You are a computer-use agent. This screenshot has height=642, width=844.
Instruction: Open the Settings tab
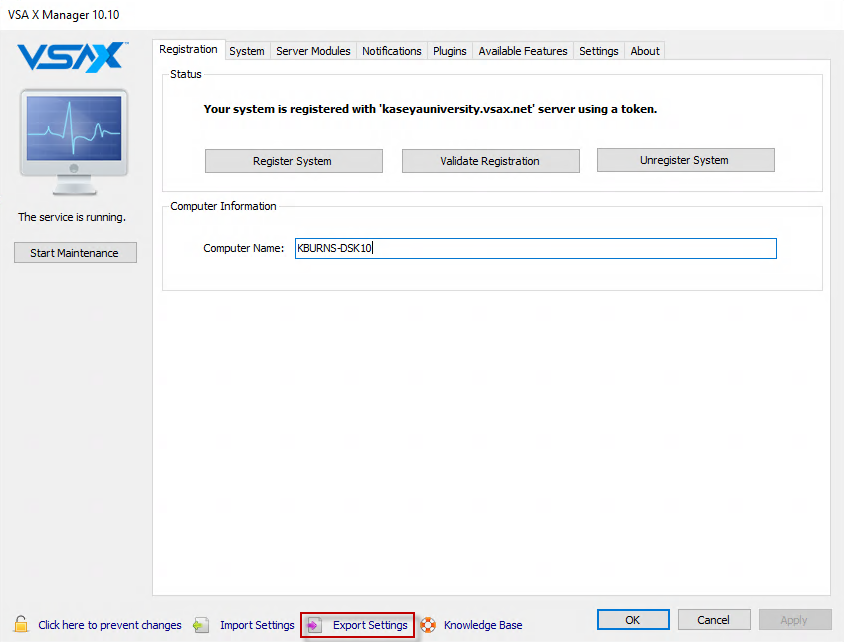pyautogui.click(x=599, y=51)
